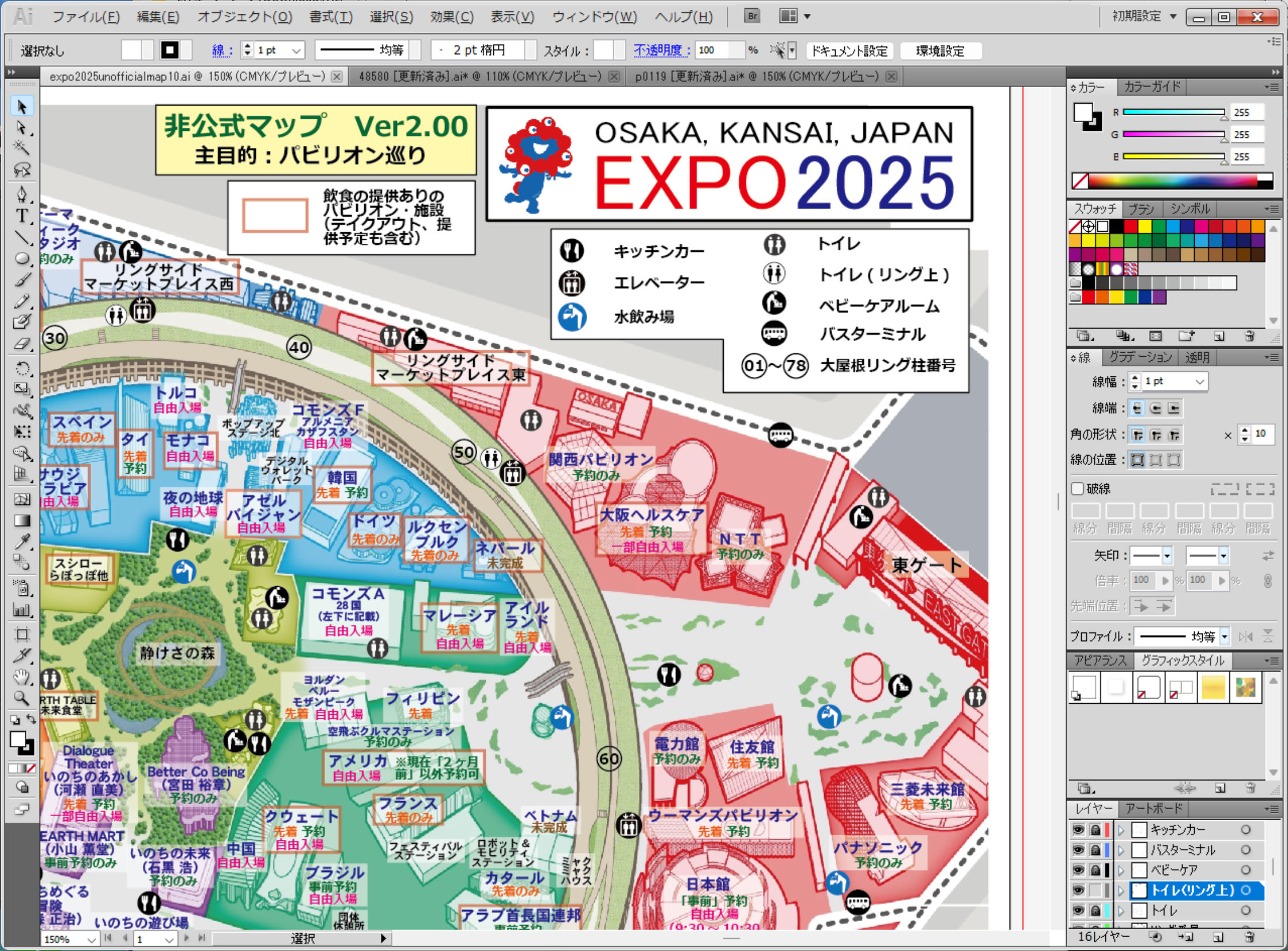
Task: Hide the バスターミナル layer via eye icon
Action: click(1078, 850)
